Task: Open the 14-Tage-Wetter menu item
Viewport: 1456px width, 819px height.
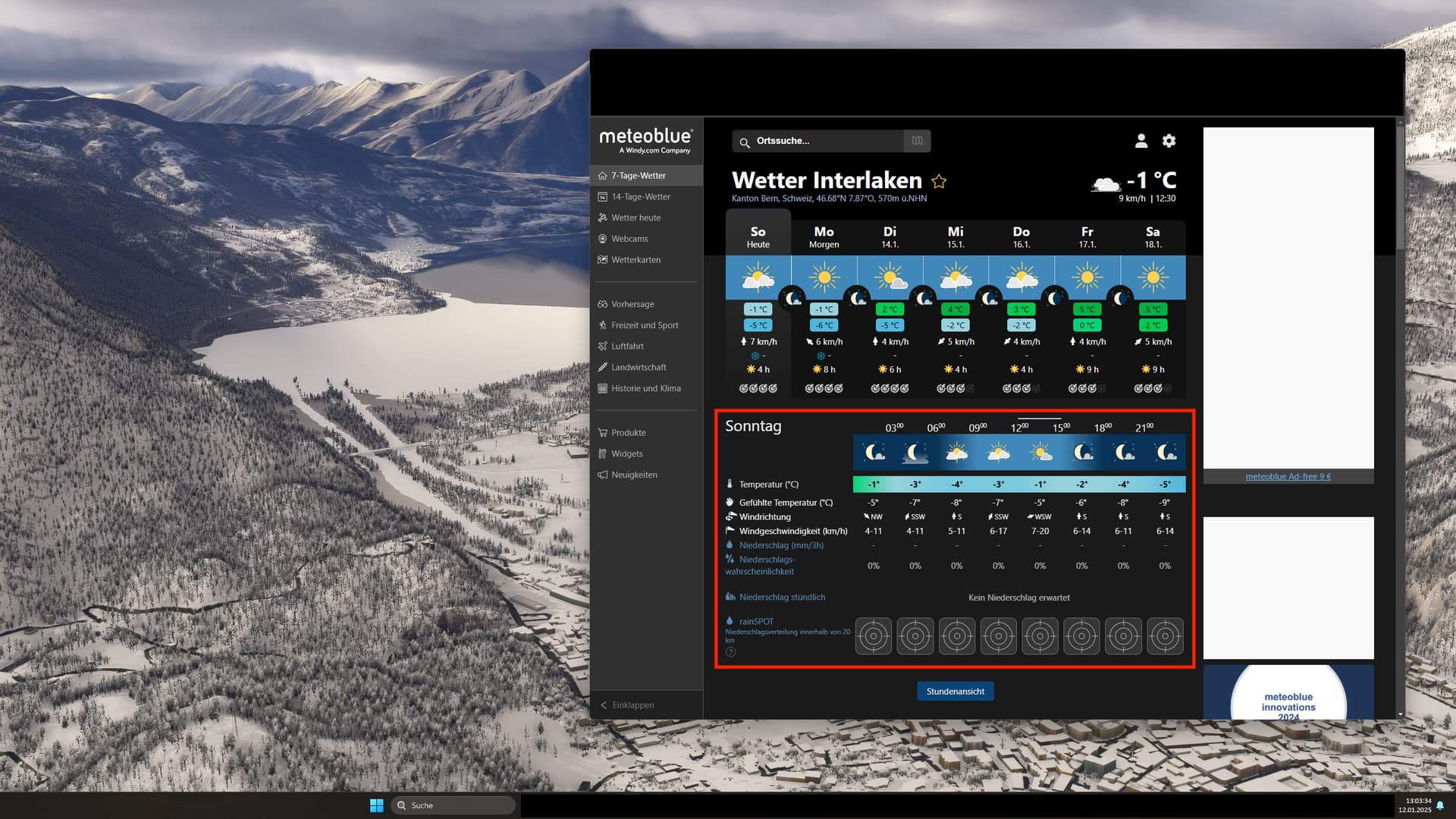Action: click(x=641, y=196)
